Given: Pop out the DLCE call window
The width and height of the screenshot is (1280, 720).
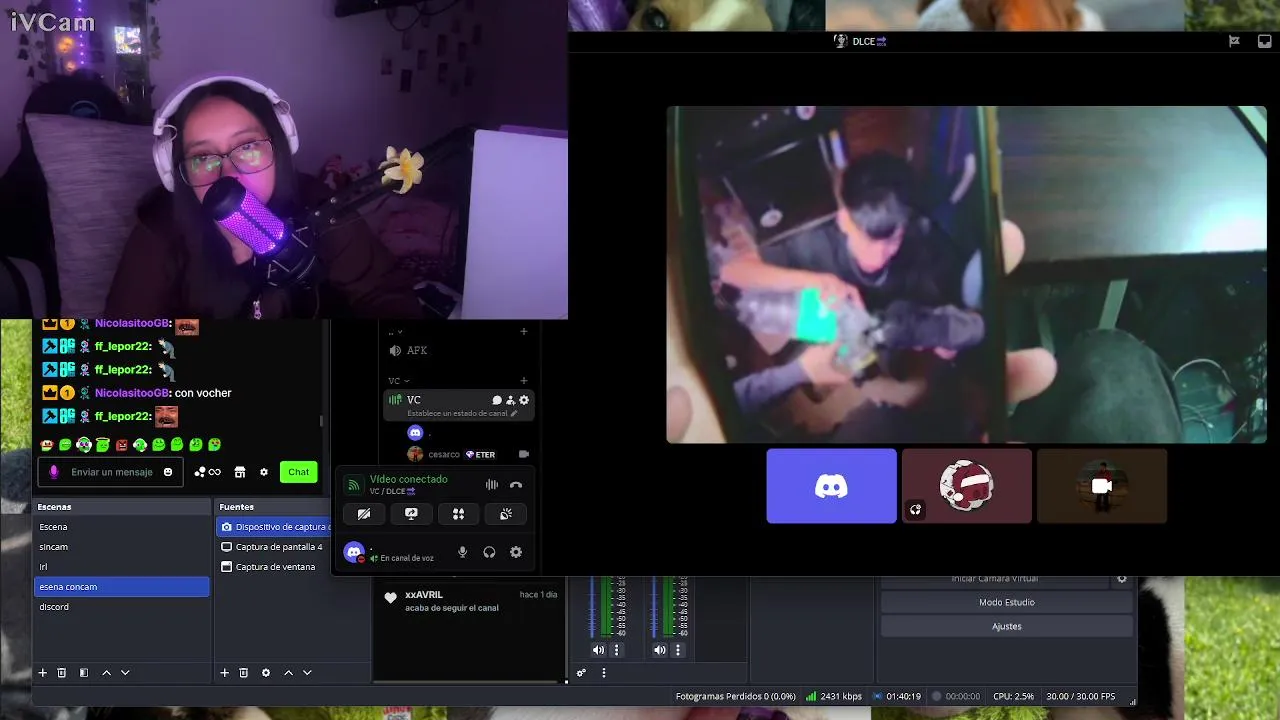Looking at the screenshot, I should tap(1265, 41).
